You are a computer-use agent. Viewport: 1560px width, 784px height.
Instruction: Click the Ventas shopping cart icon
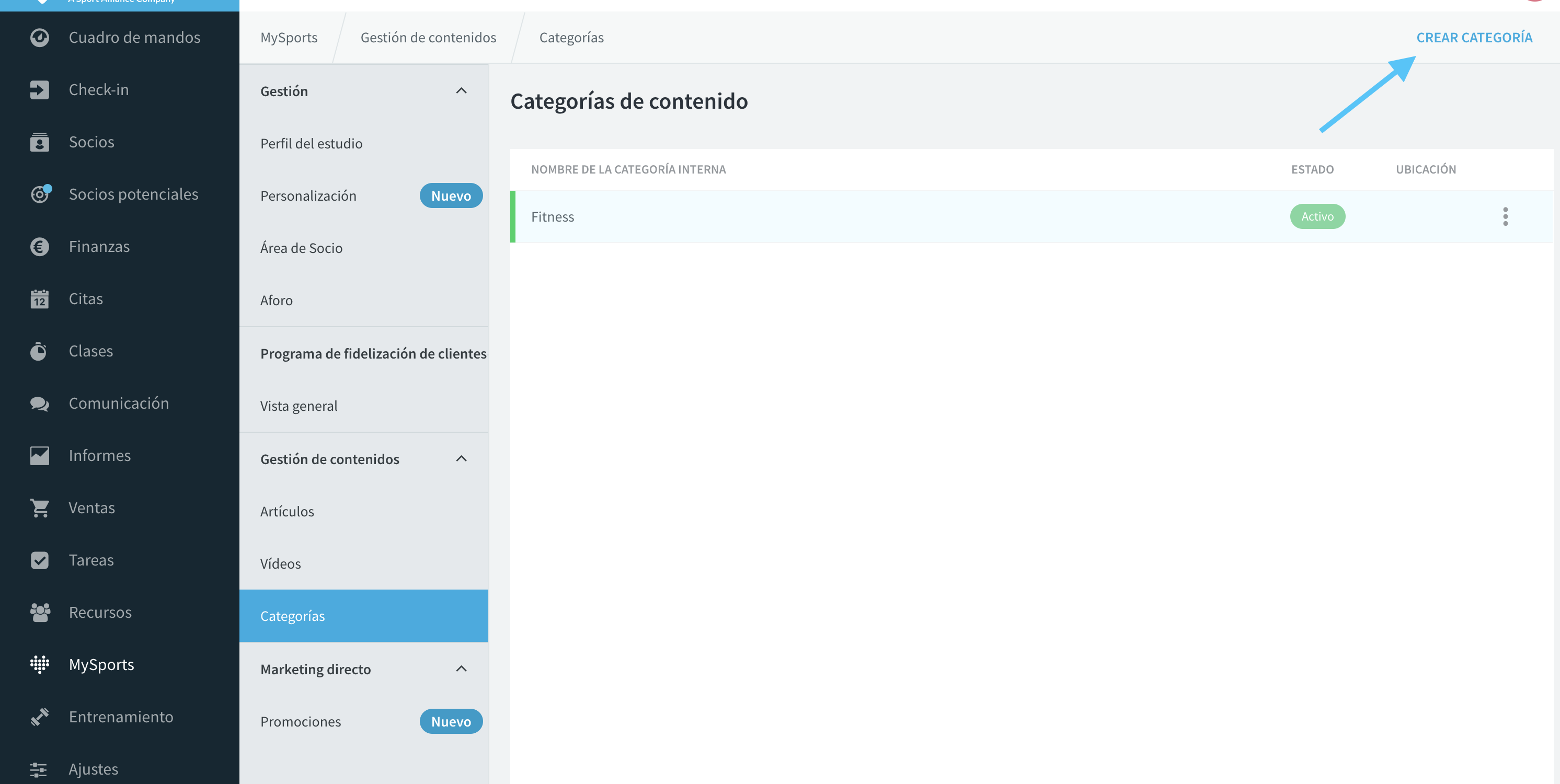tap(39, 508)
